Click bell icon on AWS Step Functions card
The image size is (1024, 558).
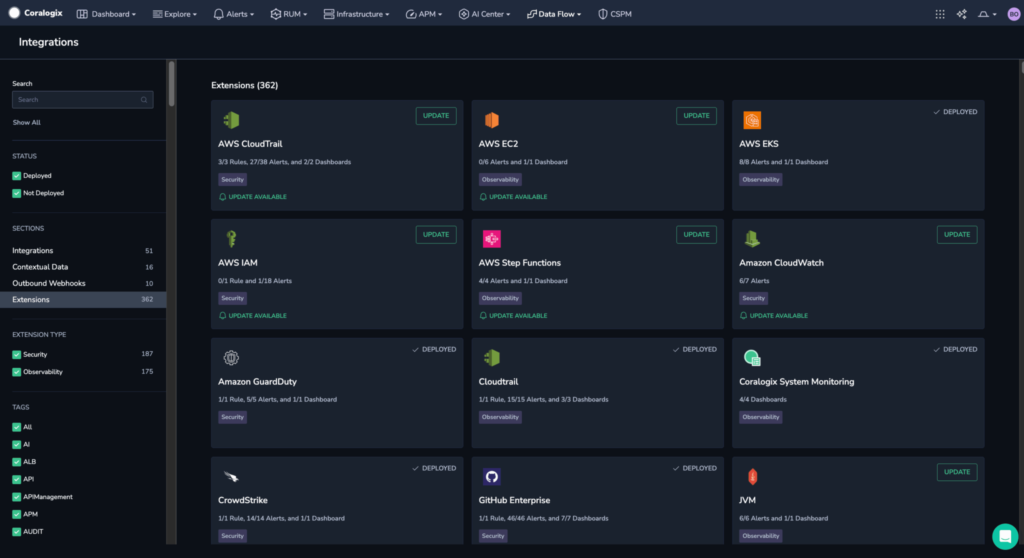coord(483,316)
